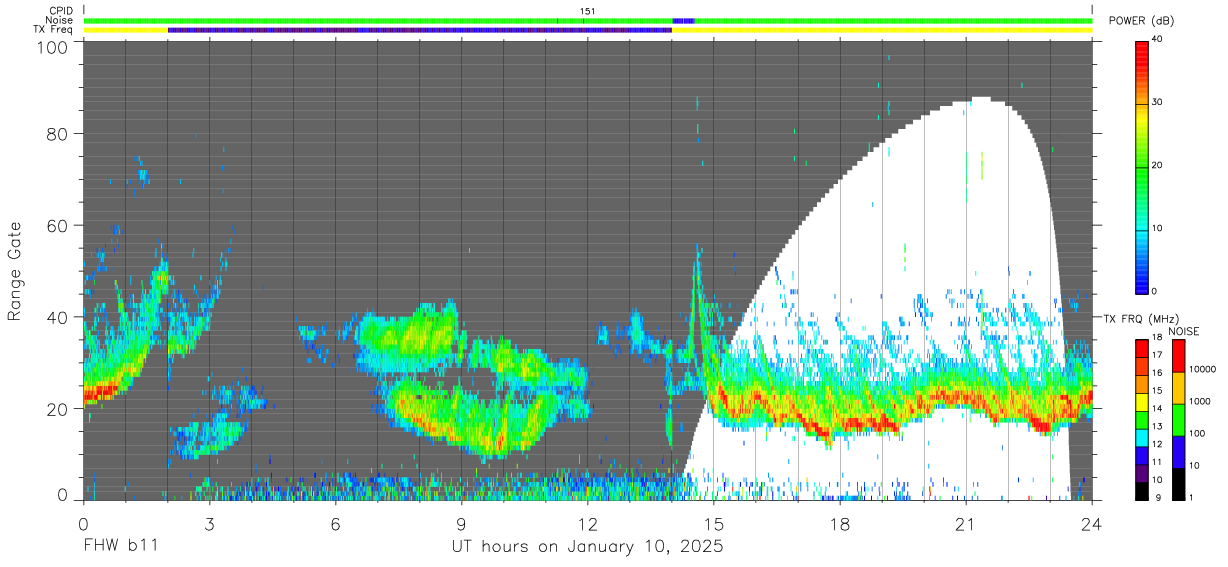This screenshot has width=1228, height=567.
Task: Click the CPID label at top left
Action: point(60,11)
